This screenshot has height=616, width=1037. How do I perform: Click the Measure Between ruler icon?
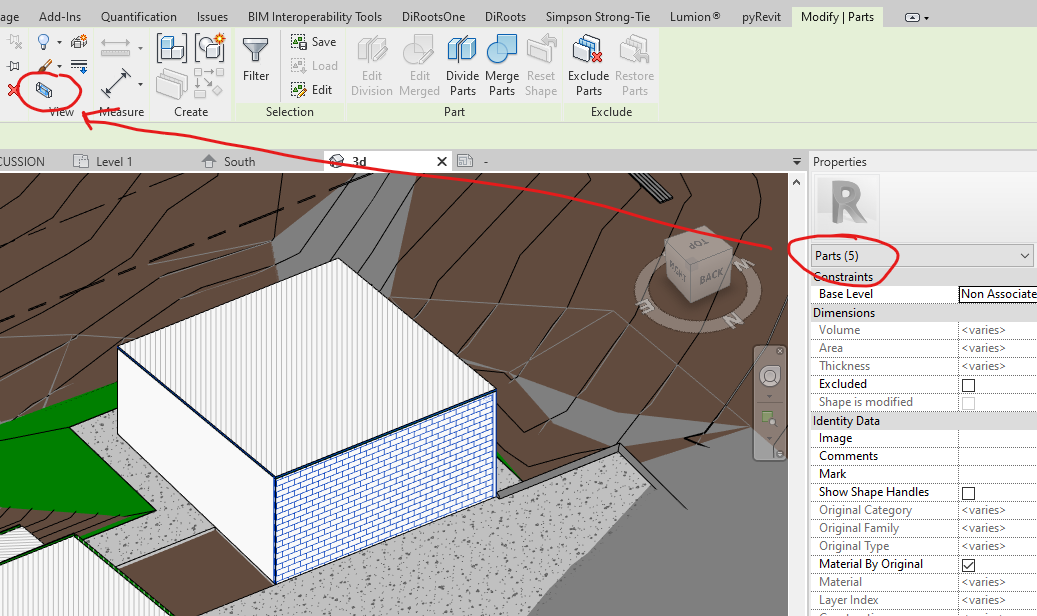(116, 46)
